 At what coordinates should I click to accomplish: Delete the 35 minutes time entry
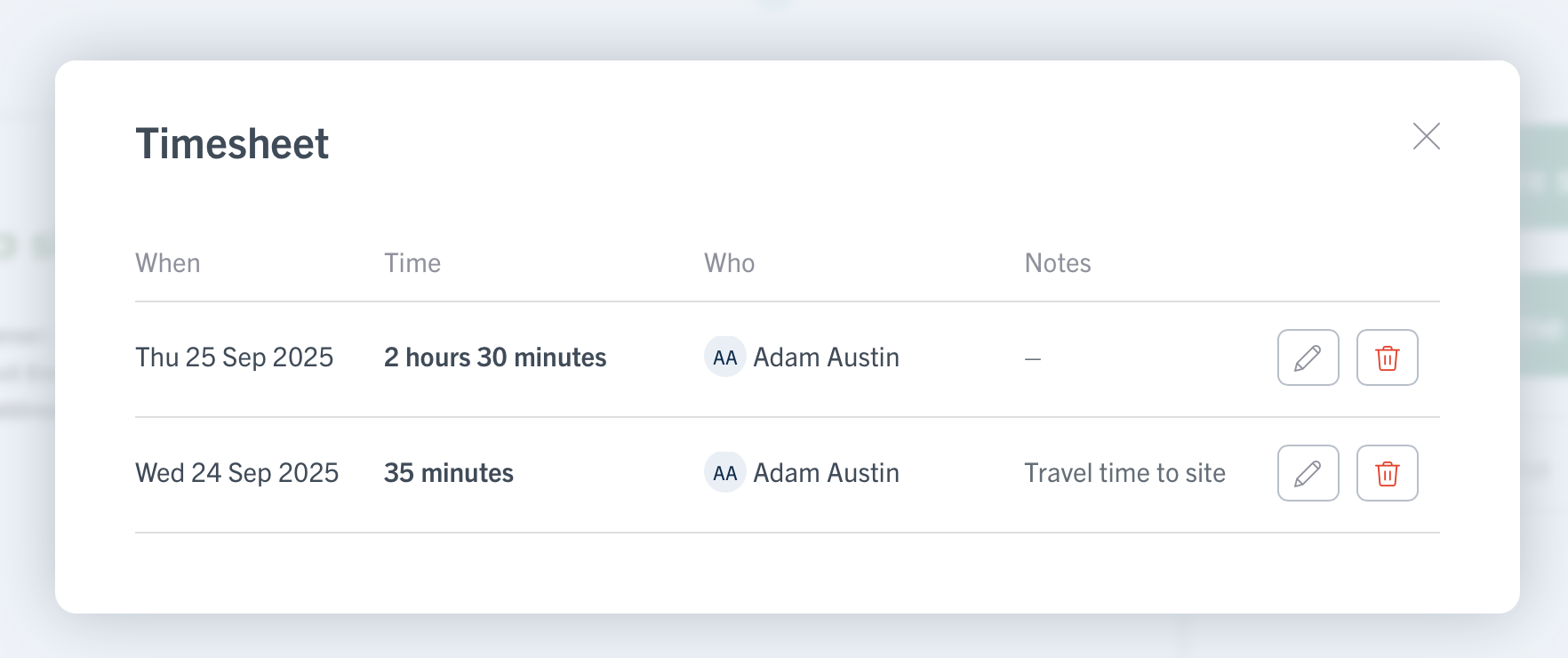[1387, 473]
